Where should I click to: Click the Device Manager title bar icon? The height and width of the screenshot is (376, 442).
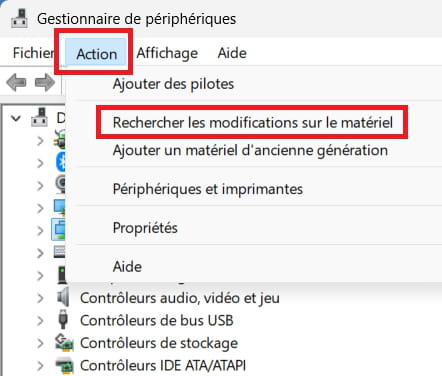coord(19,18)
